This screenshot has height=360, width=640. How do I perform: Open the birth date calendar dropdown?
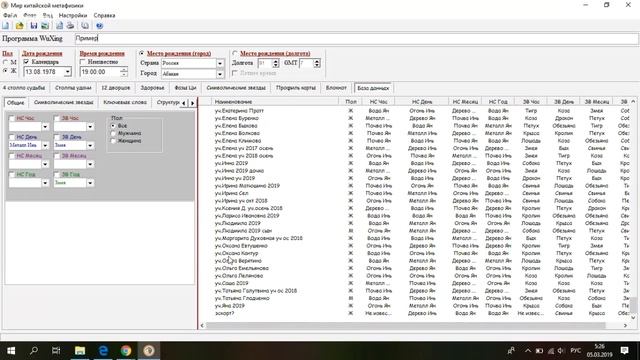click(67, 72)
